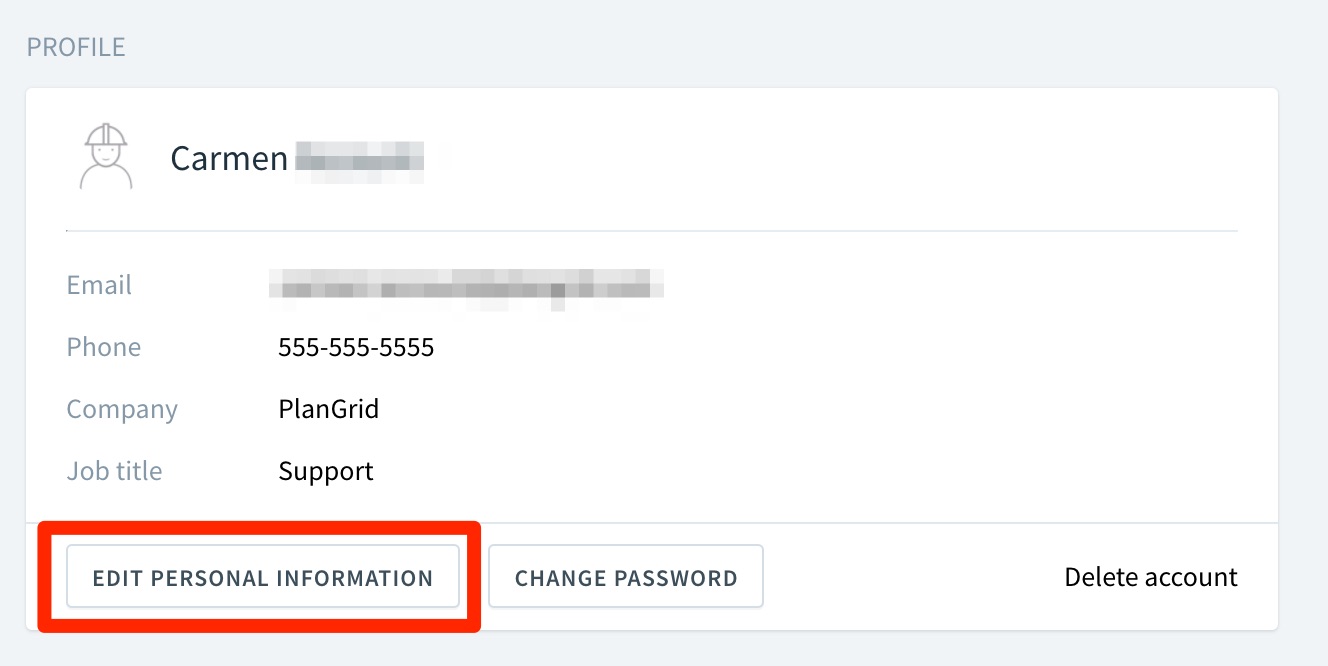1328x666 pixels.
Task: Select the Delete account link
Action: click(x=1151, y=577)
